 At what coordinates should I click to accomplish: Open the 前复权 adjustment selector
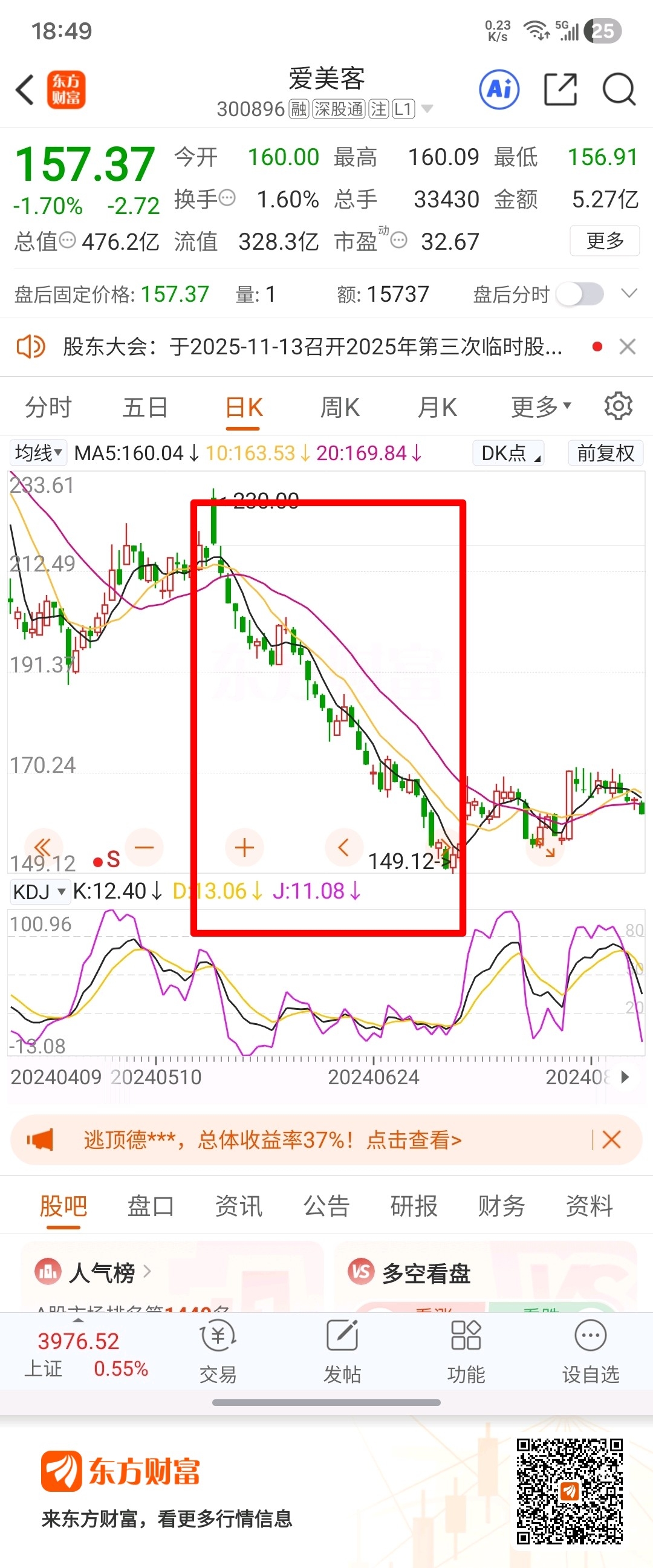[x=605, y=453]
